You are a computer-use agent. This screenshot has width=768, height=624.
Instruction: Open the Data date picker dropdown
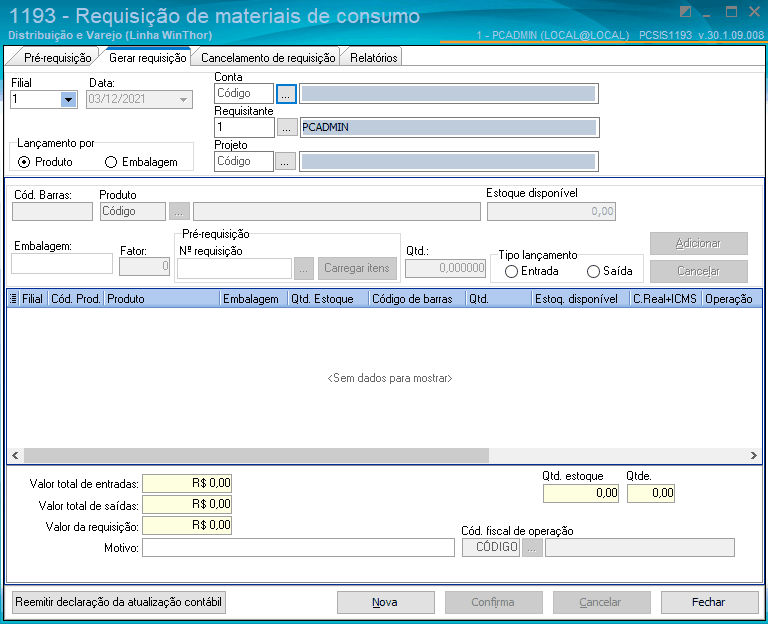click(184, 99)
